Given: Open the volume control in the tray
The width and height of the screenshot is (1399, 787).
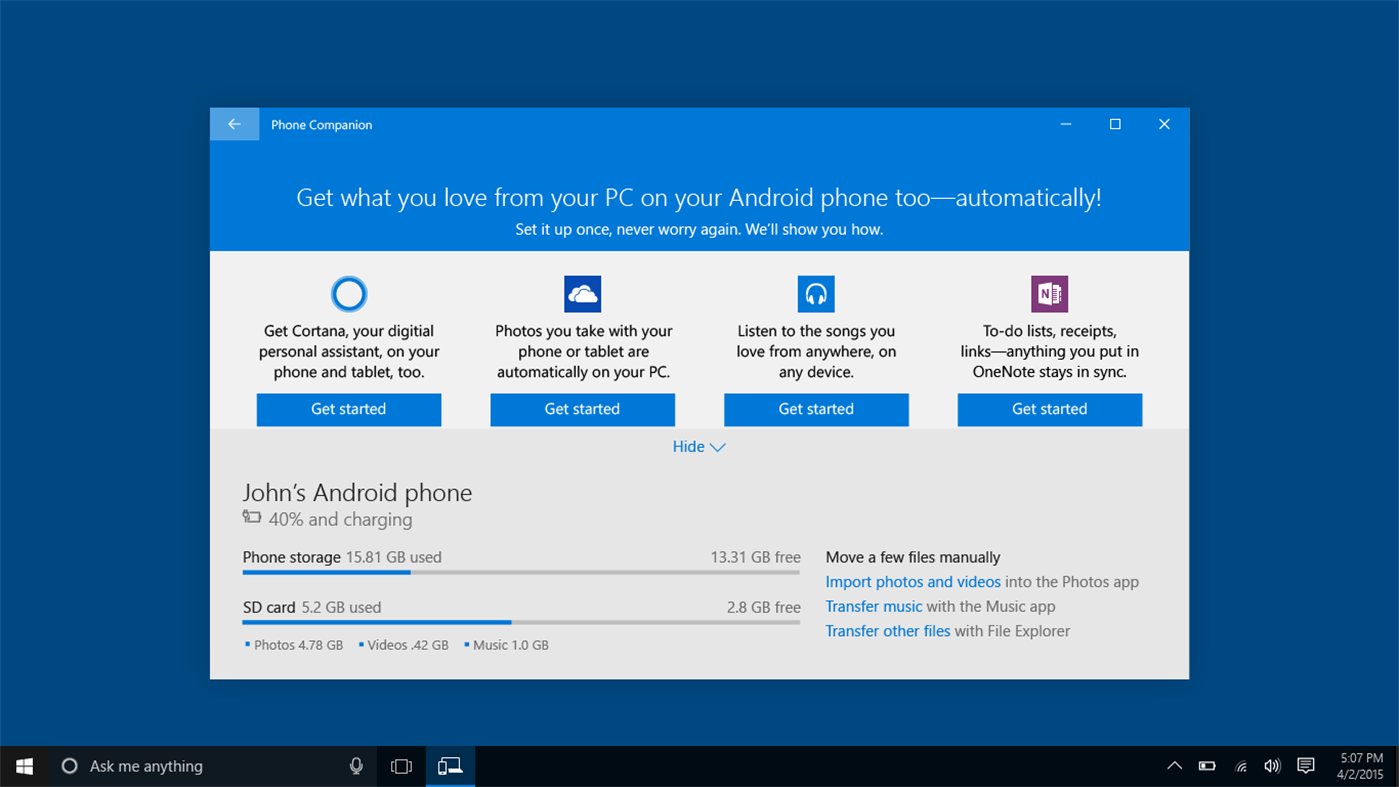Looking at the screenshot, I should pos(1272,766).
